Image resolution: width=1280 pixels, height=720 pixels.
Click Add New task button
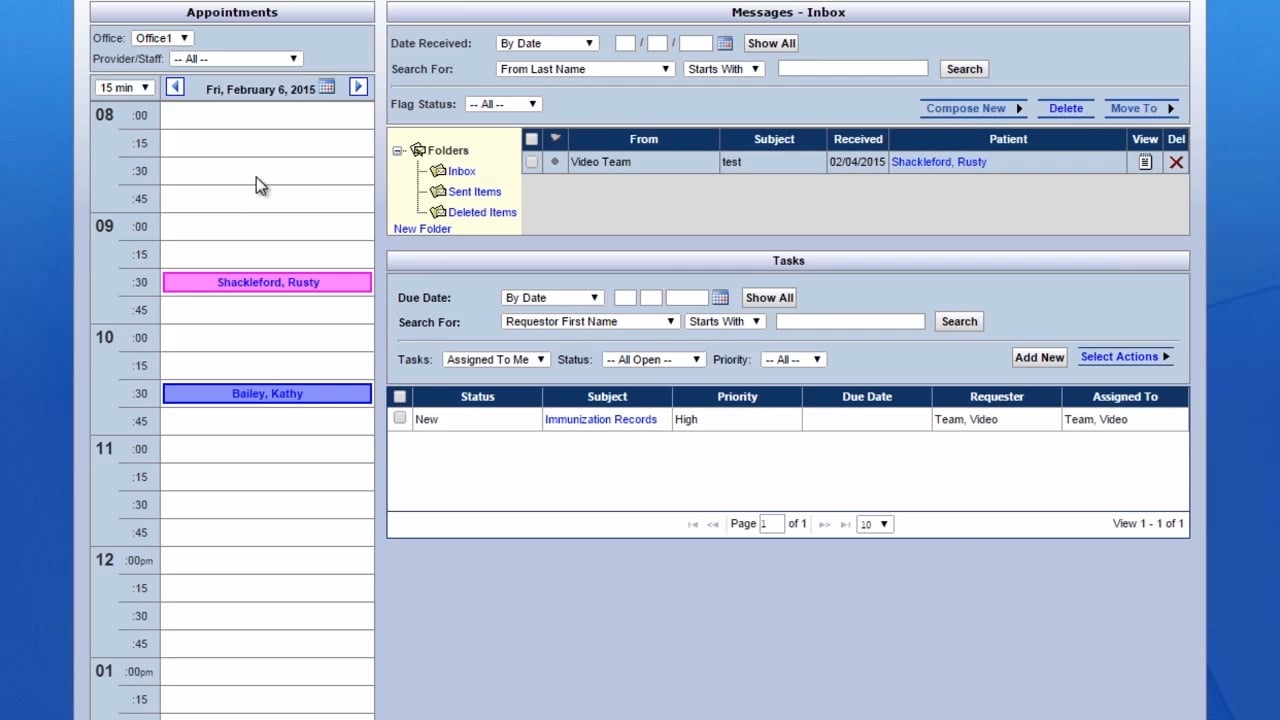pyautogui.click(x=1039, y=357)
